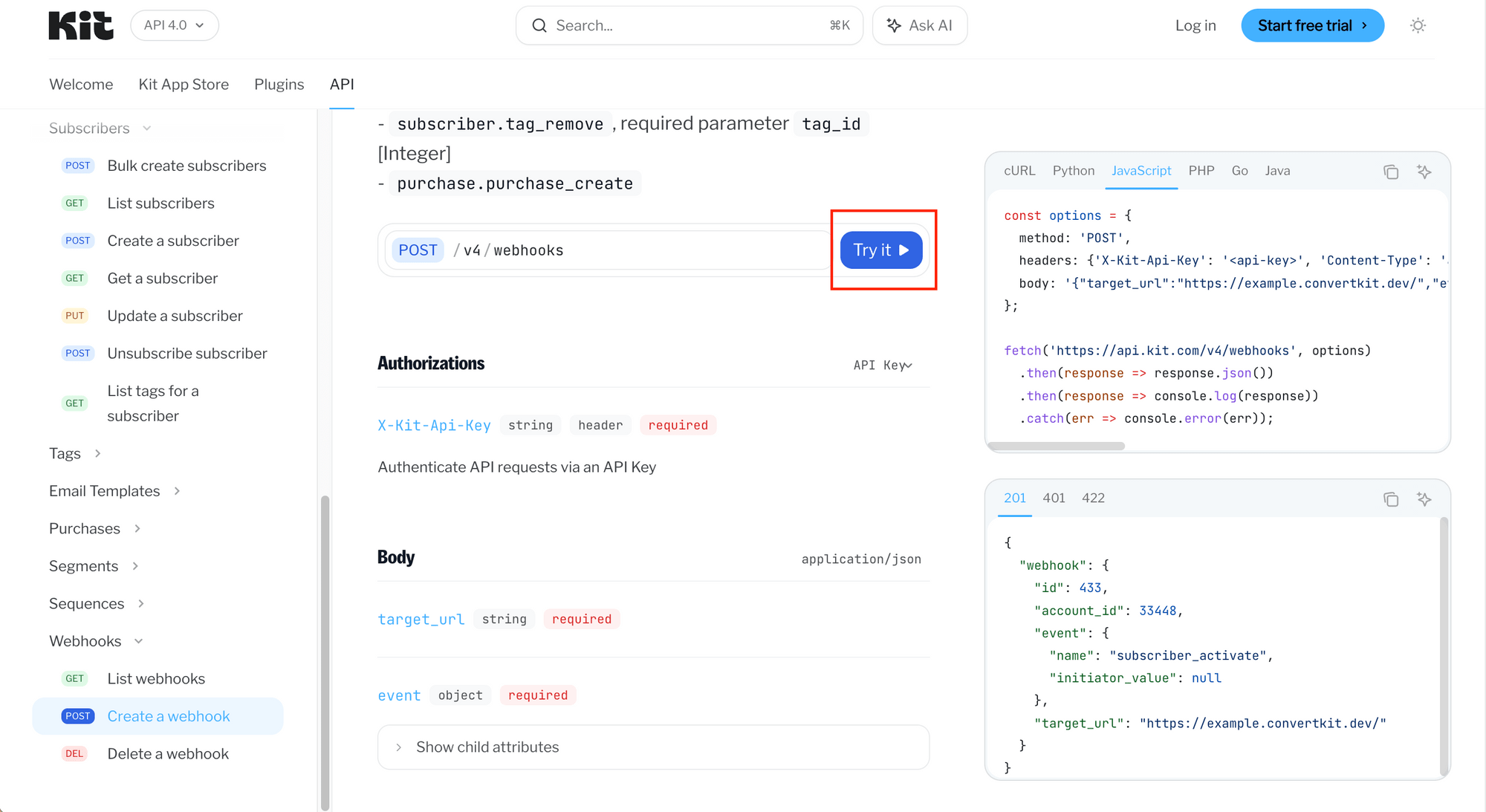Select Create a webhook in sidebar
This screenshot has height=812, width=1486.
tap(158, 716)
